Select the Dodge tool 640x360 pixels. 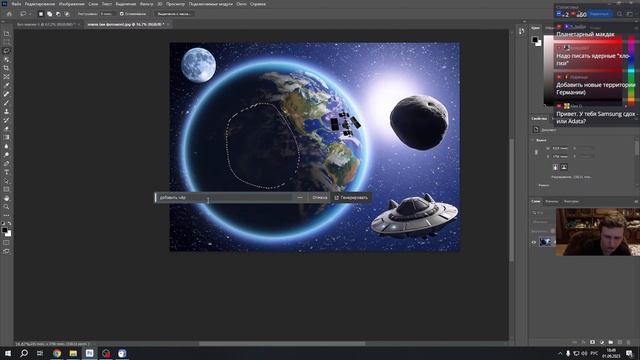pos(7,155)
